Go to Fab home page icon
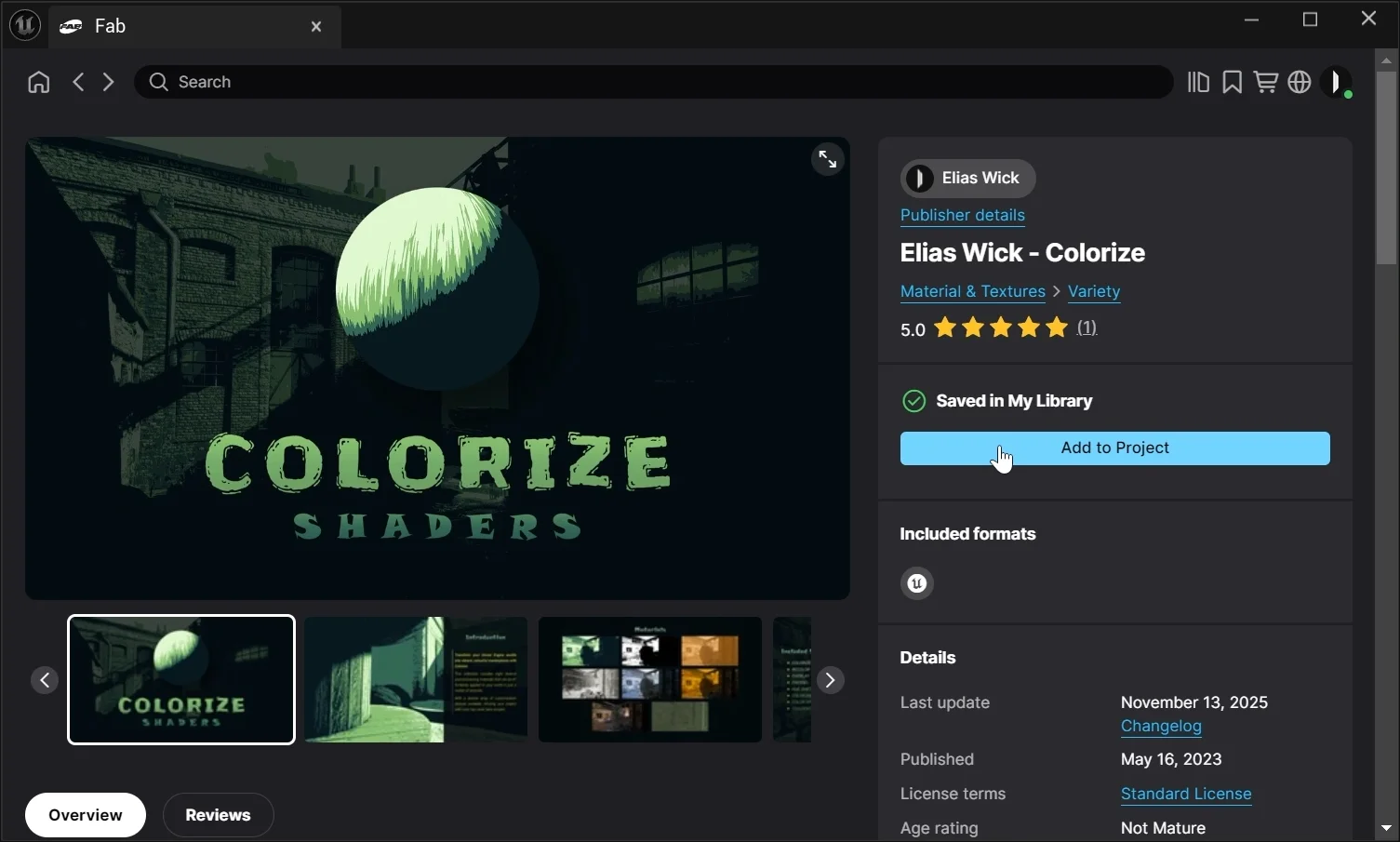Image resolution: width=1400 pixels, height=842 pixels. [38, 82]
